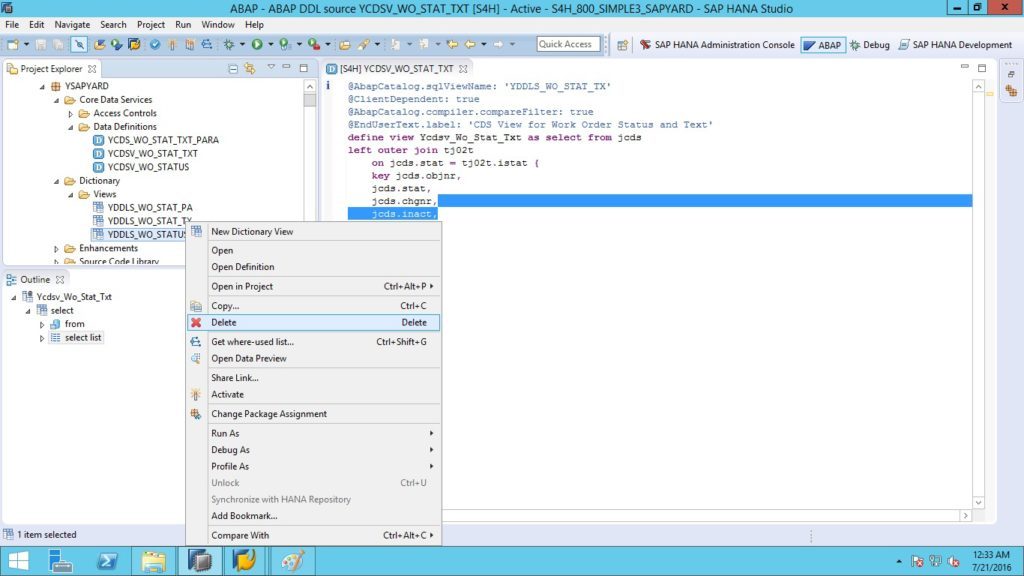Viewport: 1024px width, 576px height.
Task: Open Server Manager from the taskbar
Action: pyautogui.click(x=61, y=561)
